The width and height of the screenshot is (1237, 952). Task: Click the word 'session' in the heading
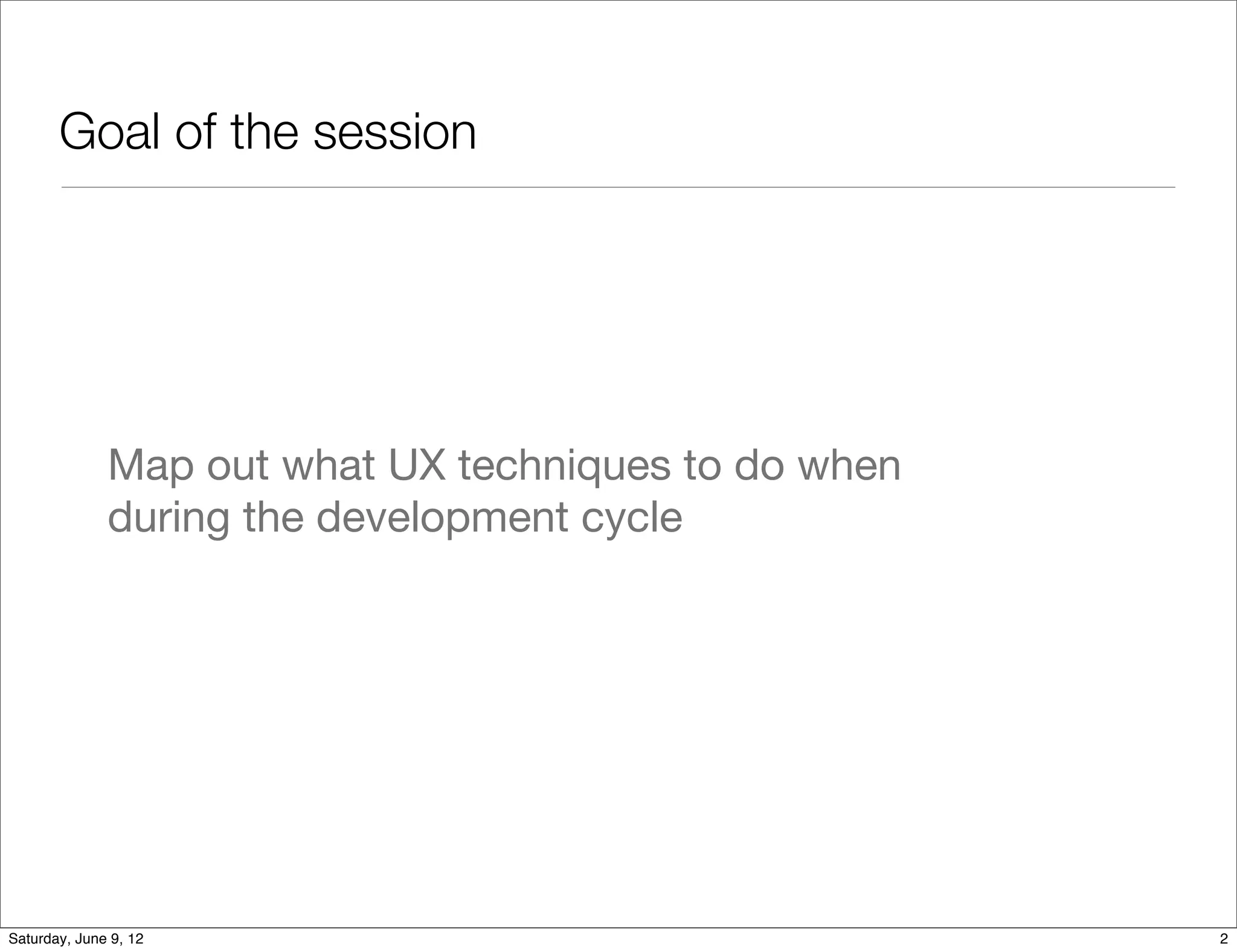(394, 132)
